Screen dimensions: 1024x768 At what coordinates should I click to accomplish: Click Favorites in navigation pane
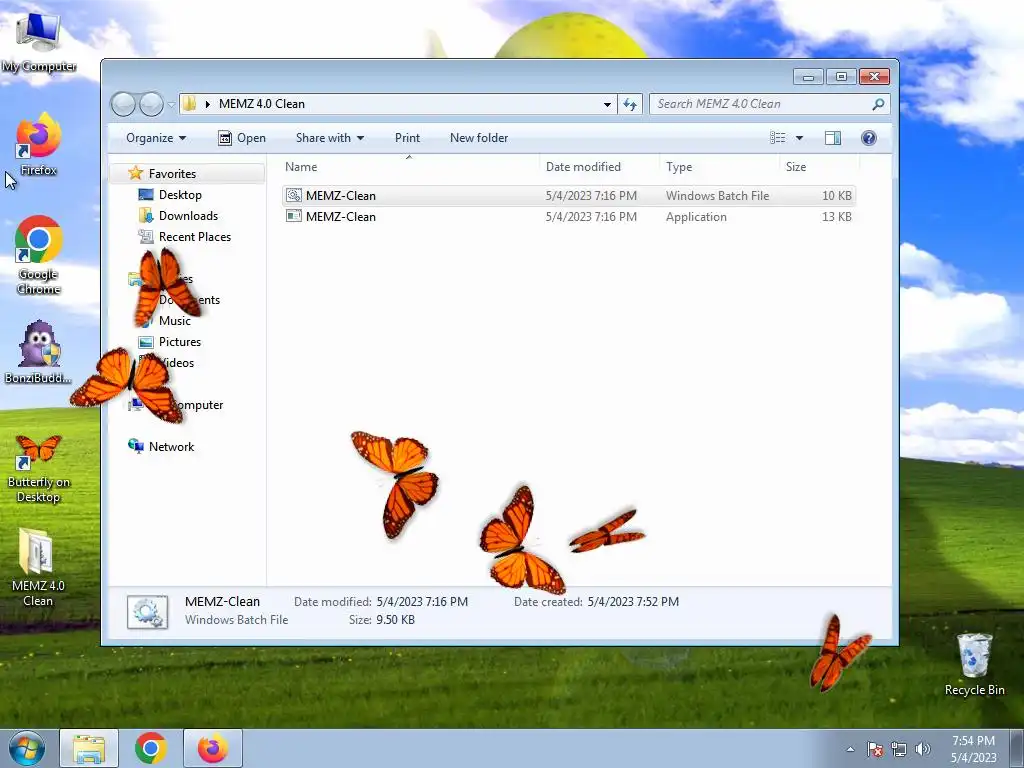(172, 173)
